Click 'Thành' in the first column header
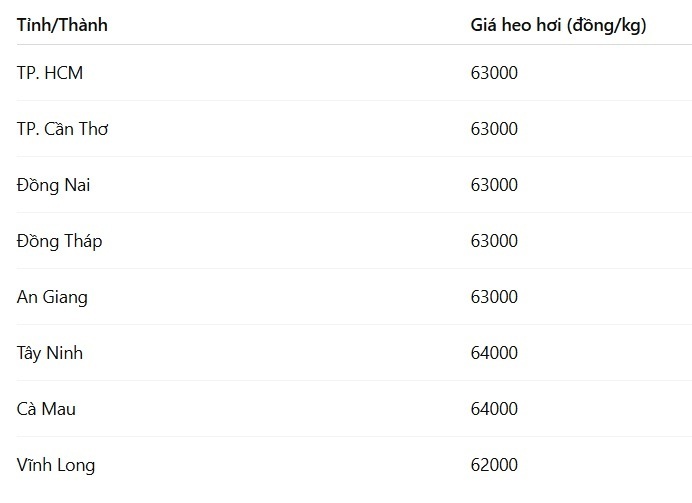The height and width of the screenshot is (503, 692). pos(83,25)
